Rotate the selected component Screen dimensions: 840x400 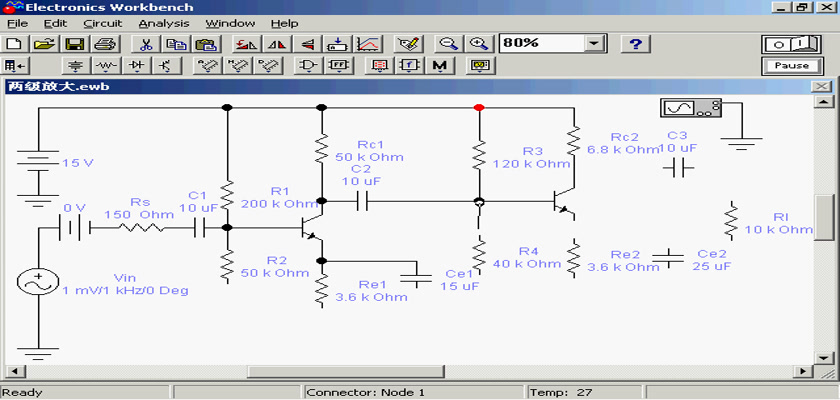click(x=248, y=44)
